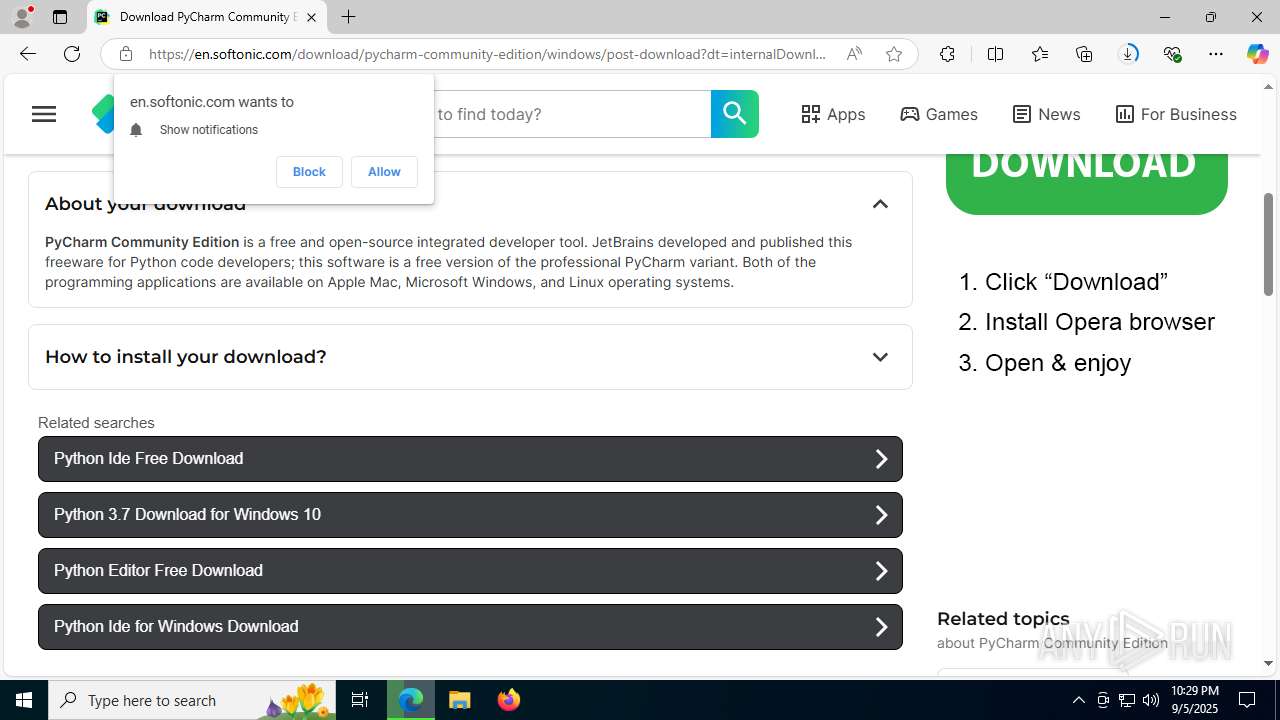Add this page to favorites

[894, 54]
